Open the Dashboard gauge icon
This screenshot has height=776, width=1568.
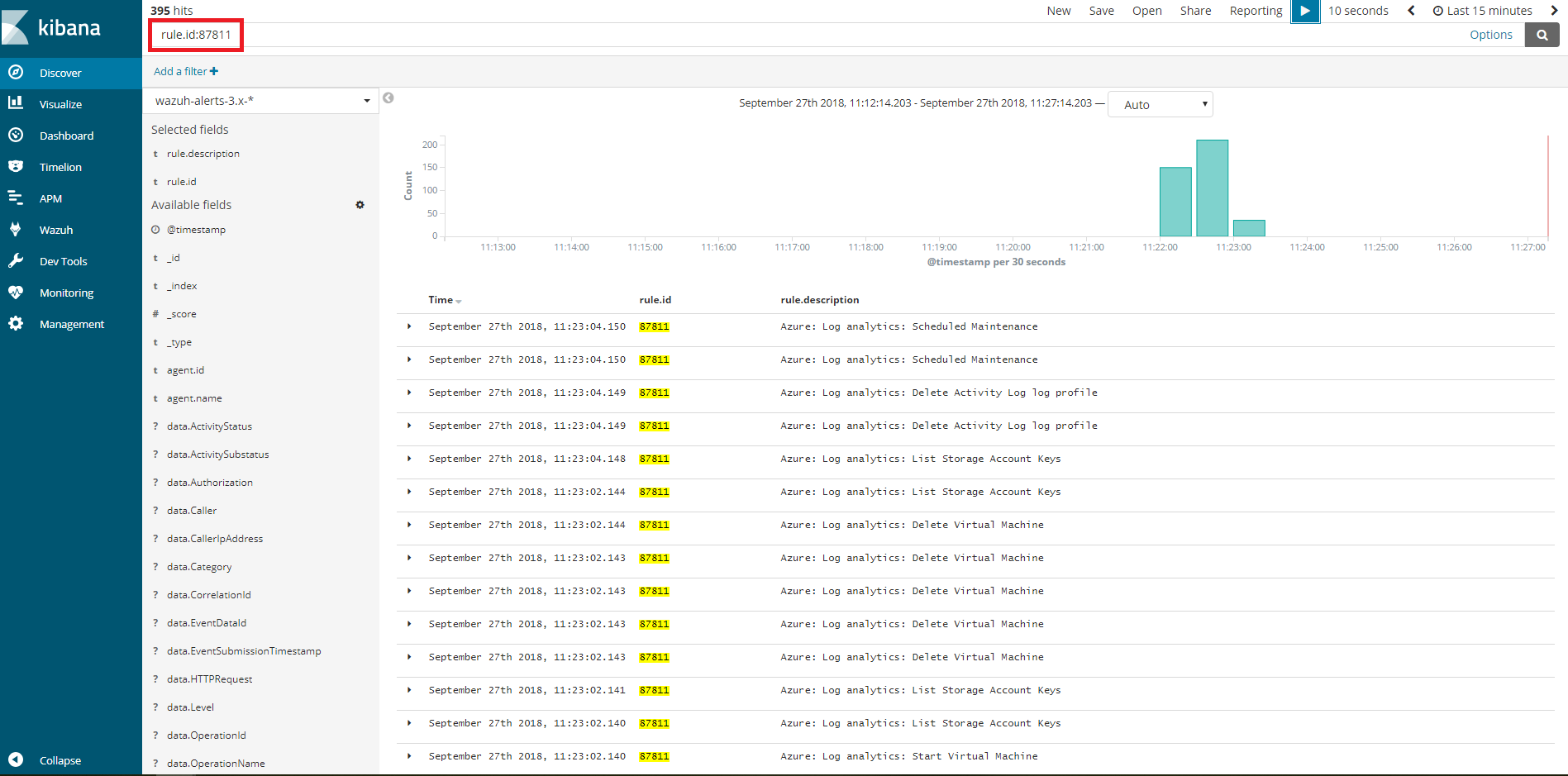pyautogui.click(x=16, y=135)
